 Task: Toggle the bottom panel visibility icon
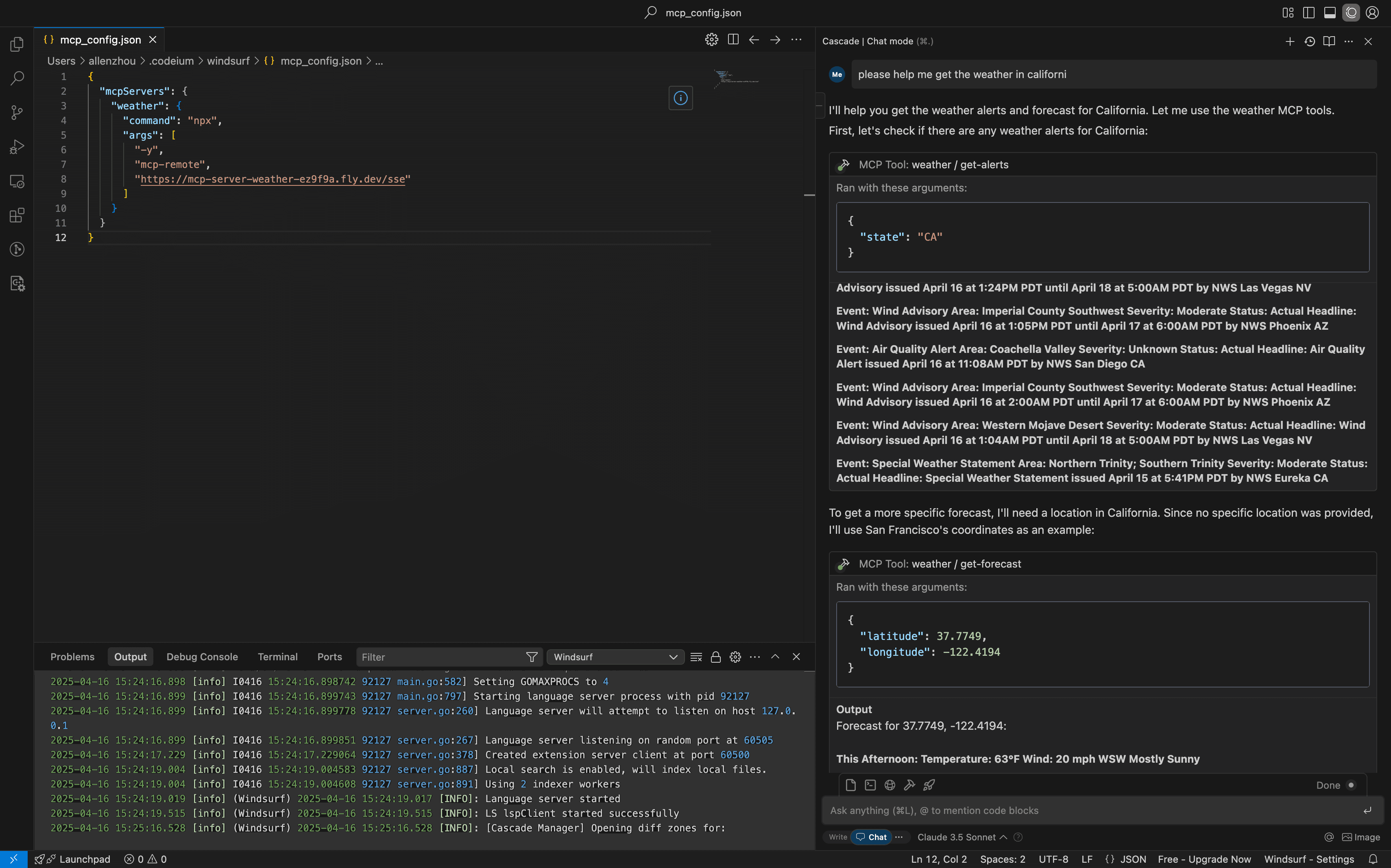click(x=1330, y=12)
